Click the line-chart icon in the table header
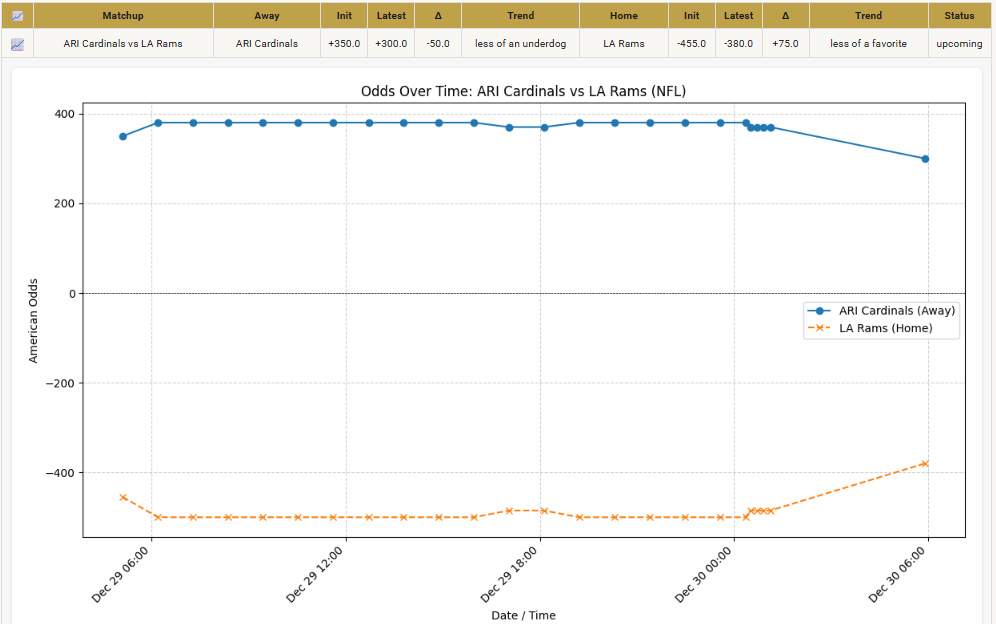 coord(16,15)
